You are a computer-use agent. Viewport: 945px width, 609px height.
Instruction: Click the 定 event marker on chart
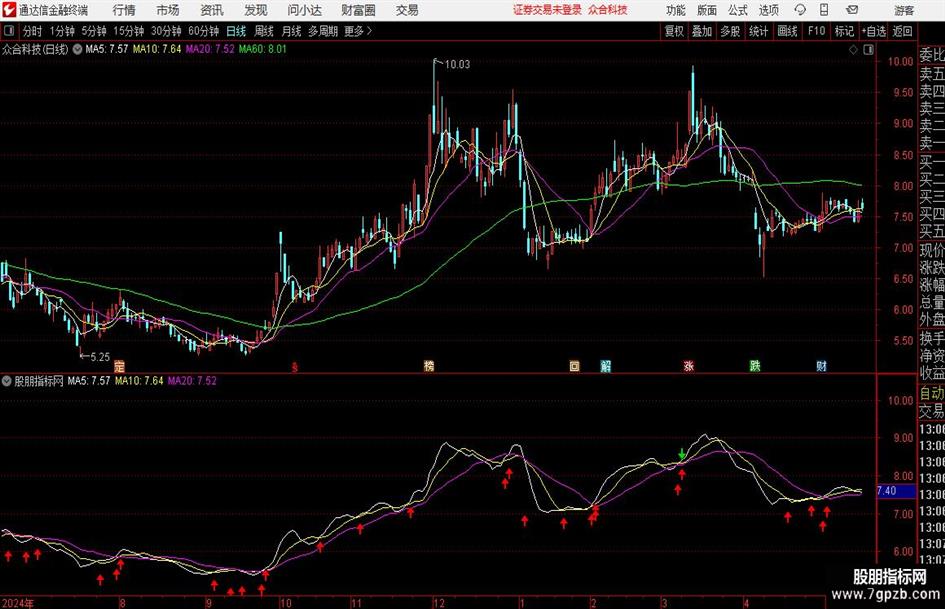pyautogui.click(x=119, y=366)
